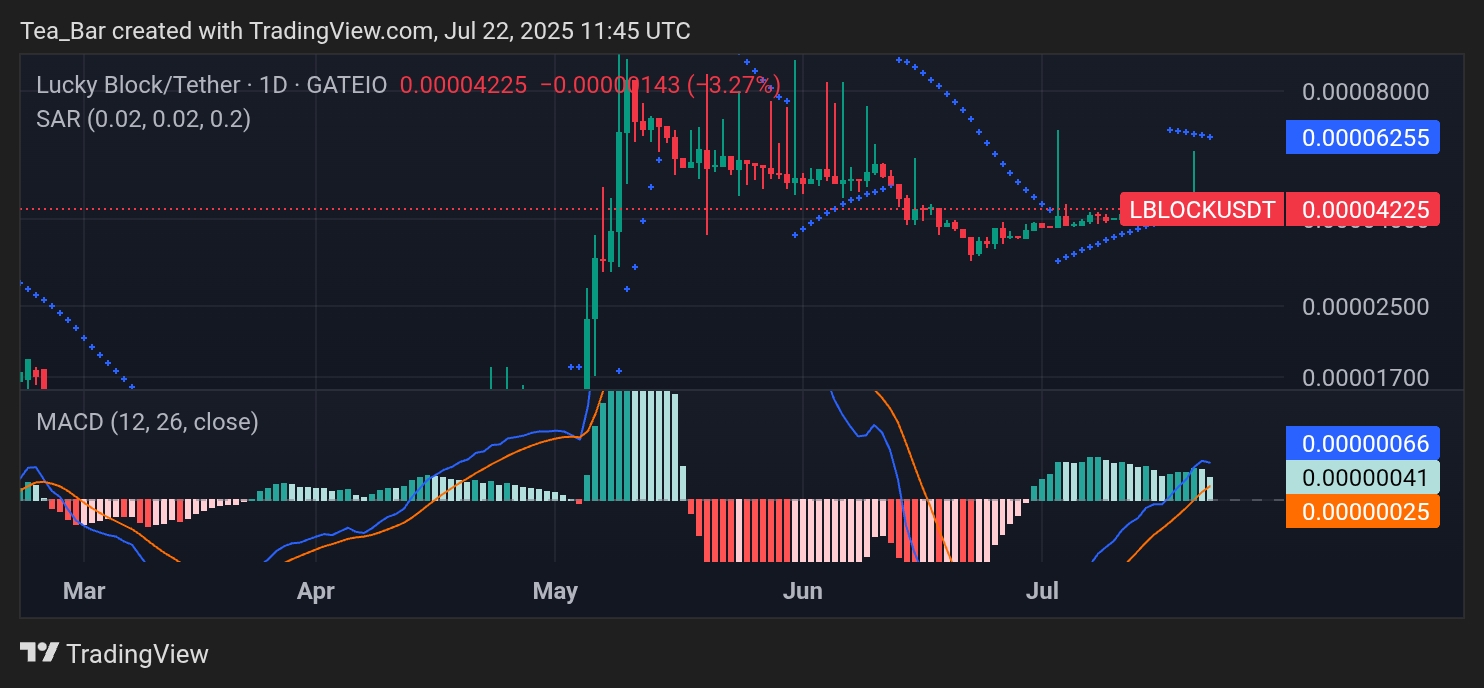Click the 0.00002500 price axis label

[1365, 306]
